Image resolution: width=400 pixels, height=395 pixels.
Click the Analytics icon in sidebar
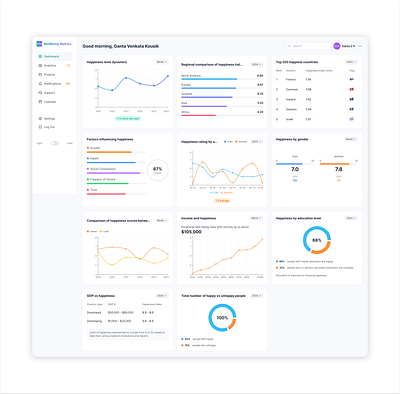[x=40, y=66]
